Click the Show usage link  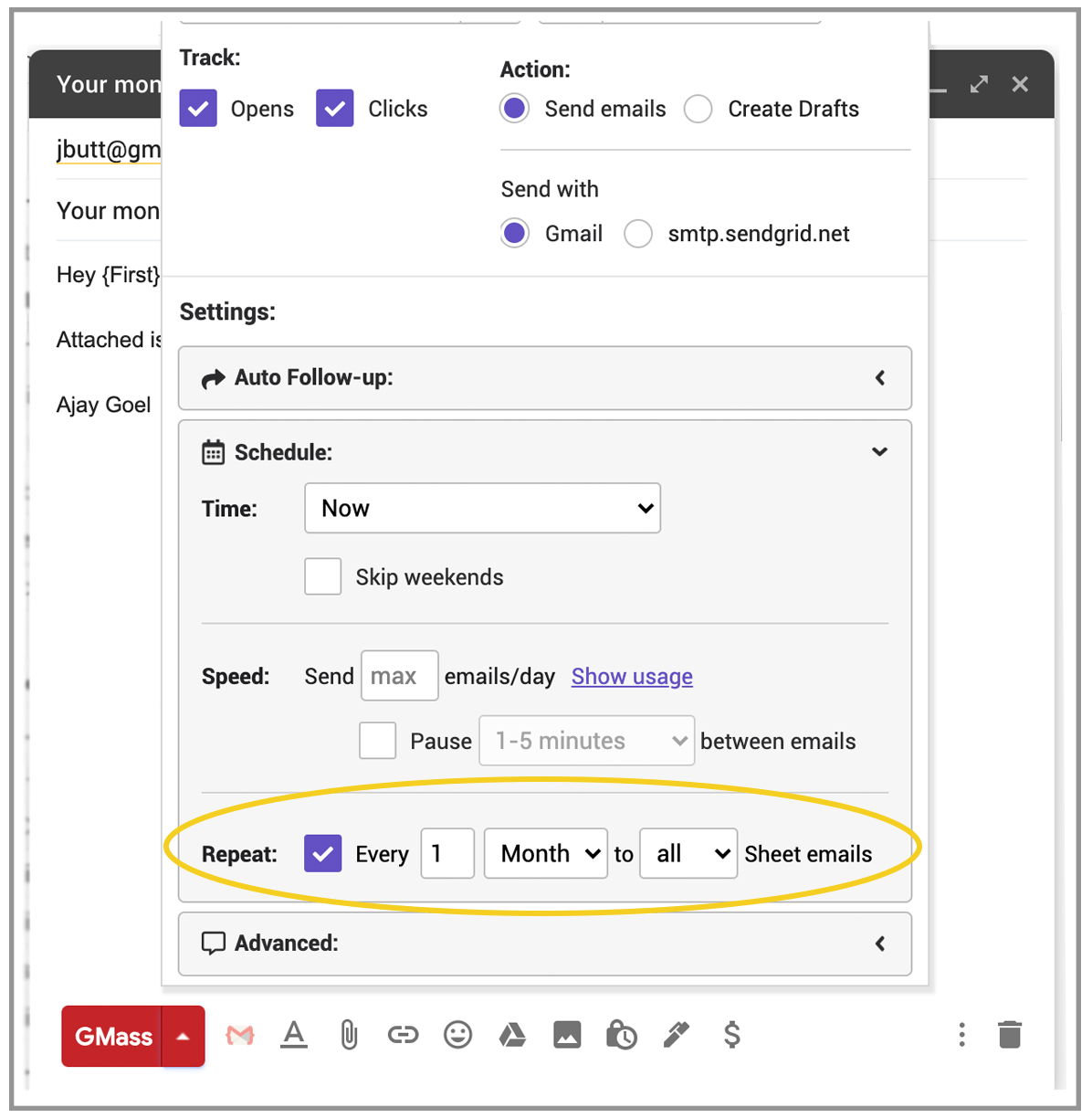[x=632, y=676]
